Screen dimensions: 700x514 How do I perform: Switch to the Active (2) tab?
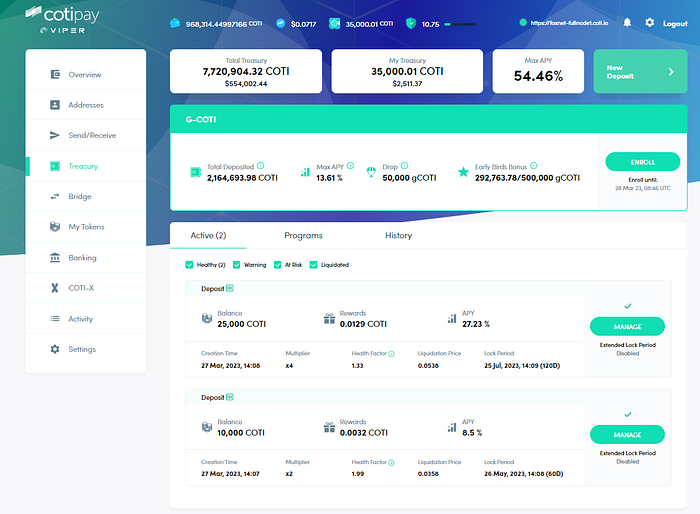click(208, 235)
